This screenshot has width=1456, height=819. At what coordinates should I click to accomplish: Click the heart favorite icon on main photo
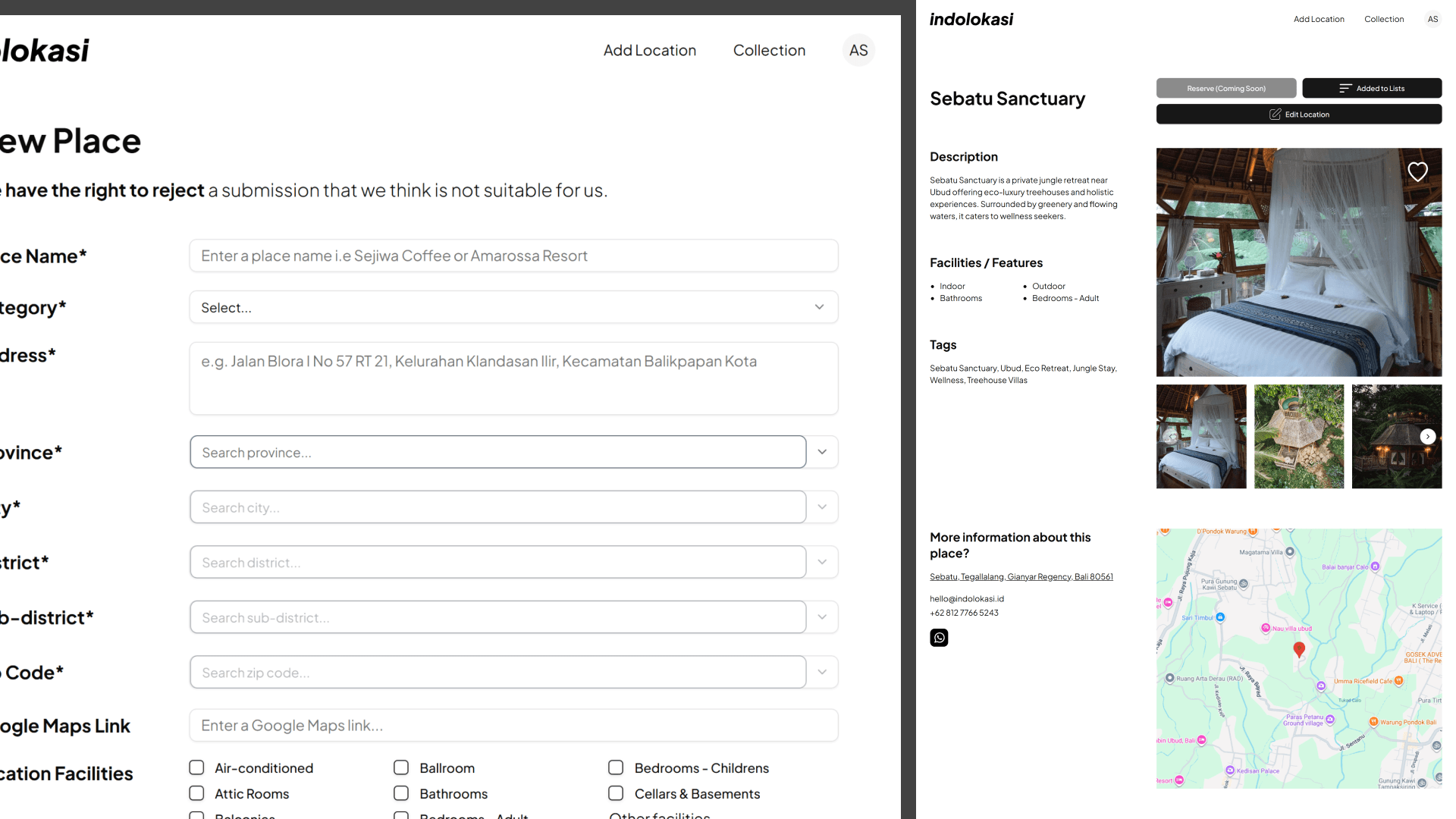point(1417,172)
